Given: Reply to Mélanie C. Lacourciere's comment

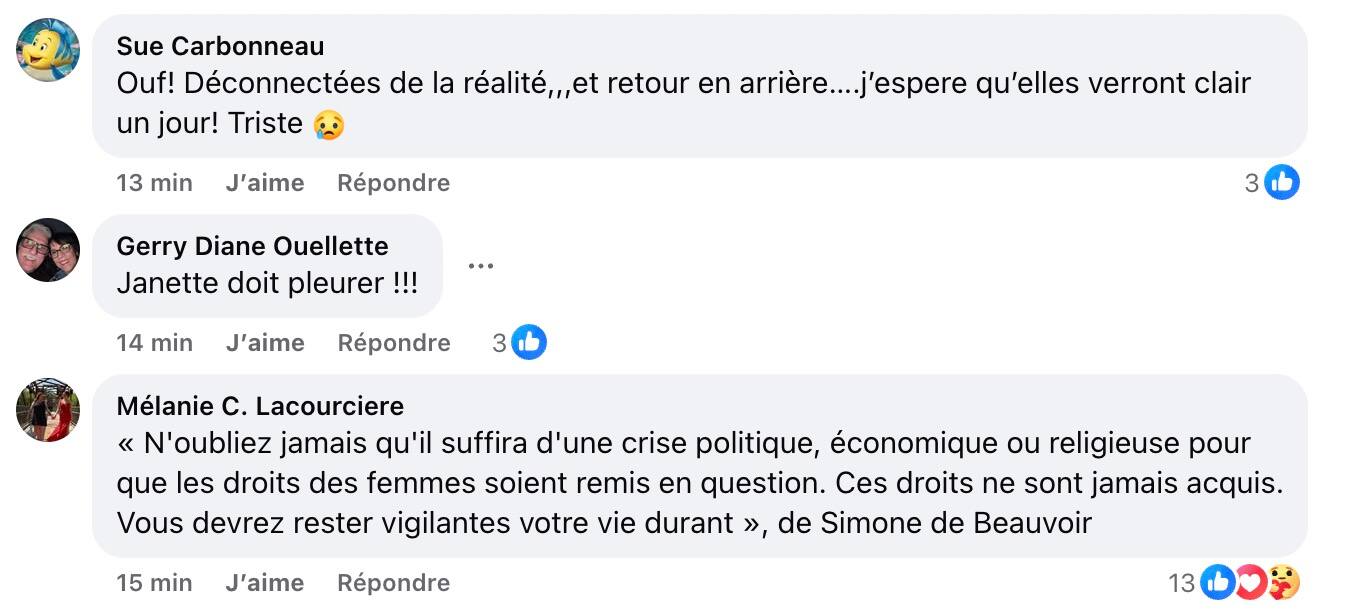Looking at the screenshot, I should tap(393, 583).
